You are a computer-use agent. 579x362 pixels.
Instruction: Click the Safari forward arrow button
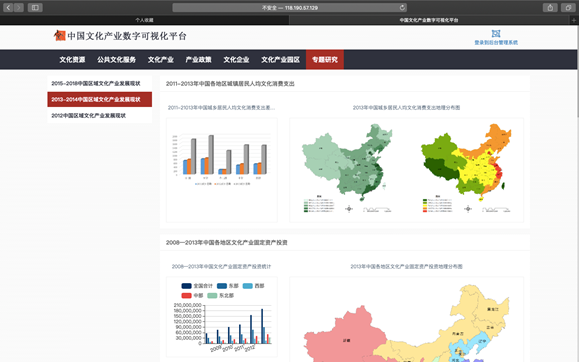click(18, 7)
